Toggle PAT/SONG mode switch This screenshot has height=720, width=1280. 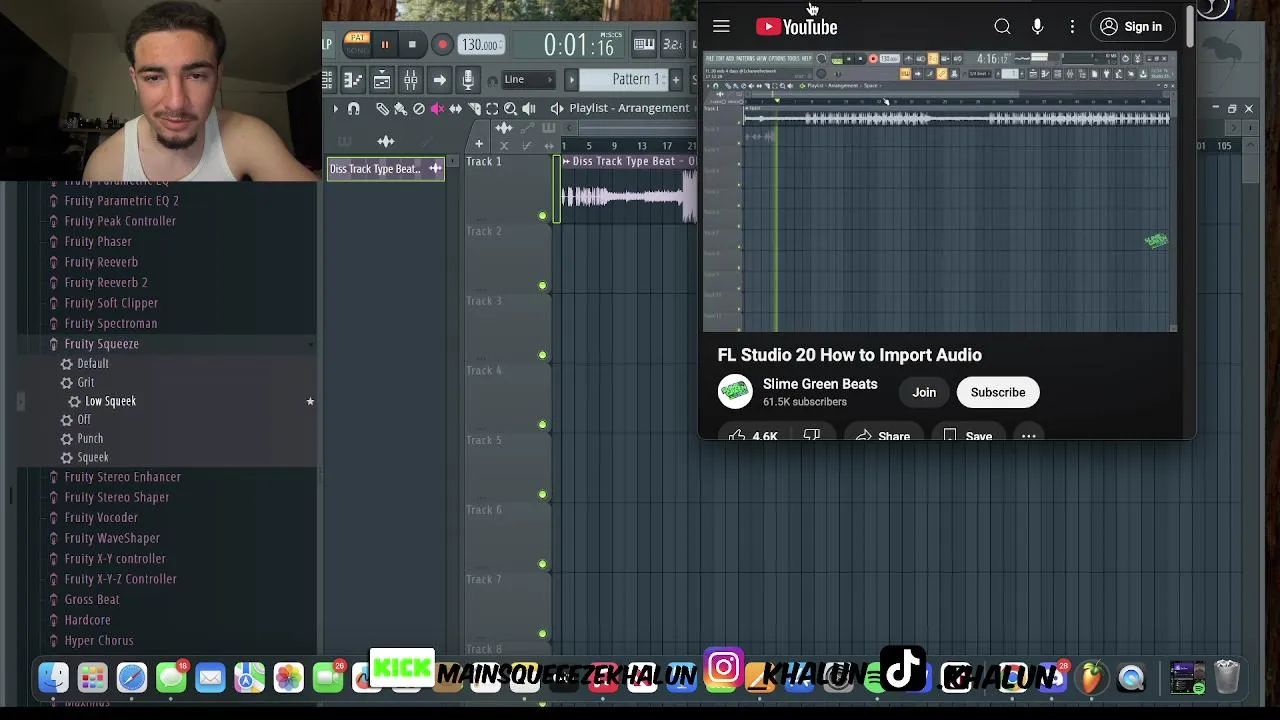click(357, 44)
